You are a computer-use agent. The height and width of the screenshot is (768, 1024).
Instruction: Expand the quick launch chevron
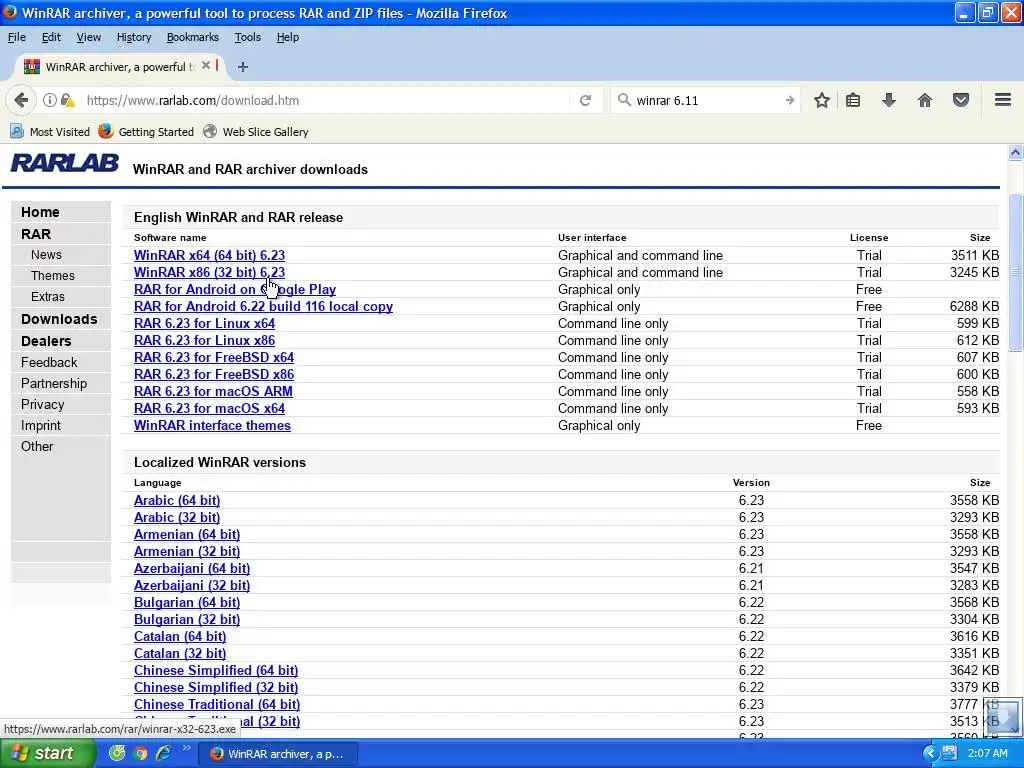(186, 748)
